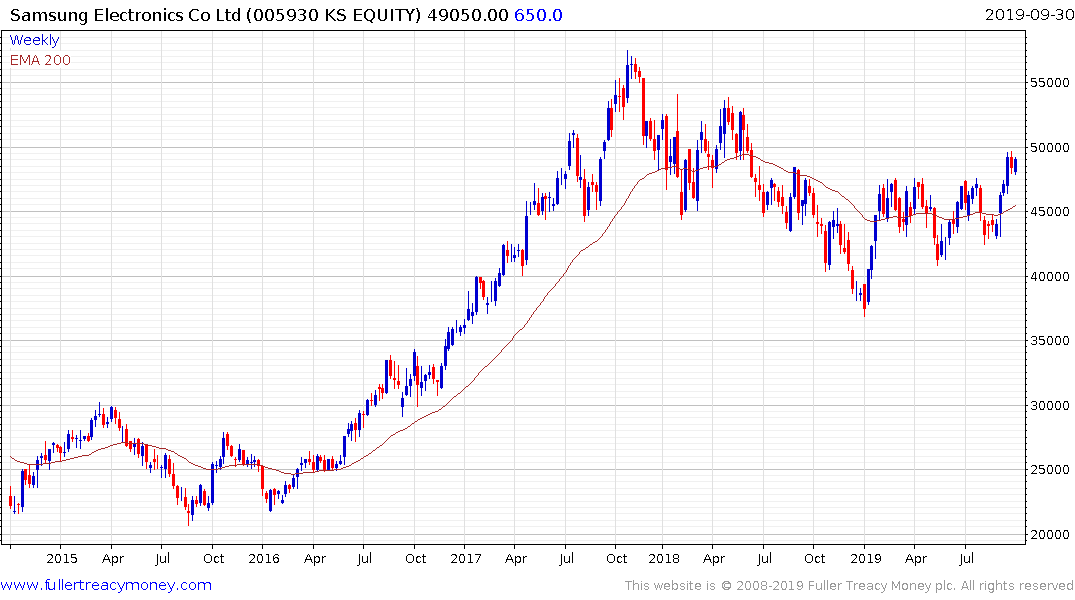
Task: Select the Weekly period label
Action: [x=34, y=40]
